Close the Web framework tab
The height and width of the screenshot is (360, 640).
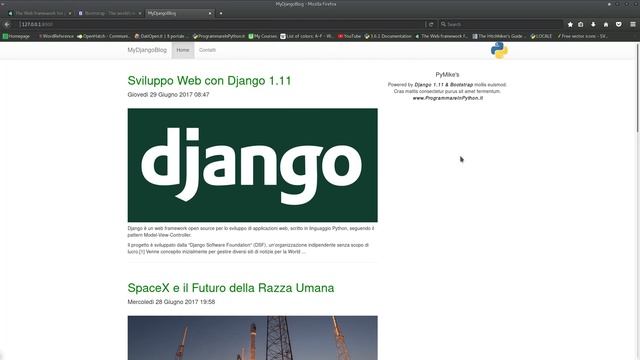pyautogui.click(x=70, y=13)
